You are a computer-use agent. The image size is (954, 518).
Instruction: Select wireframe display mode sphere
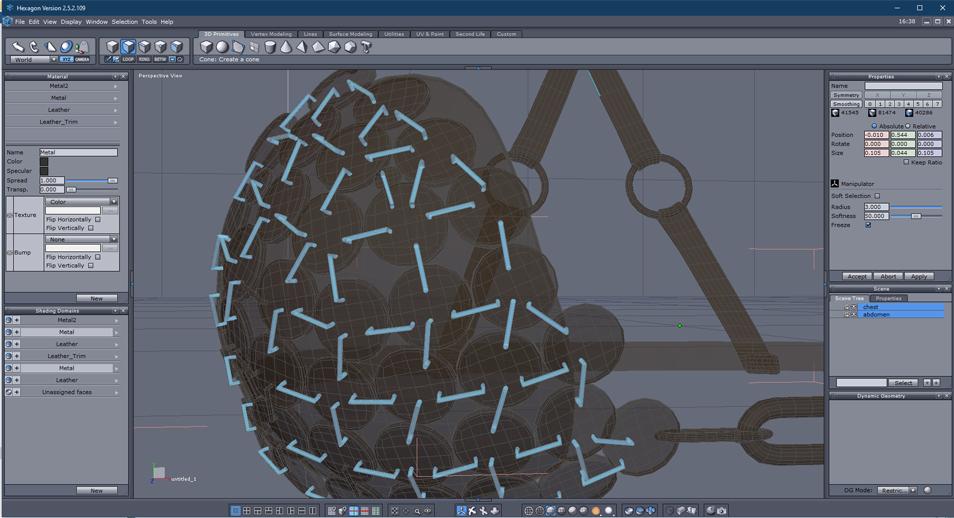pyautogui.click(x=528, y=511)
